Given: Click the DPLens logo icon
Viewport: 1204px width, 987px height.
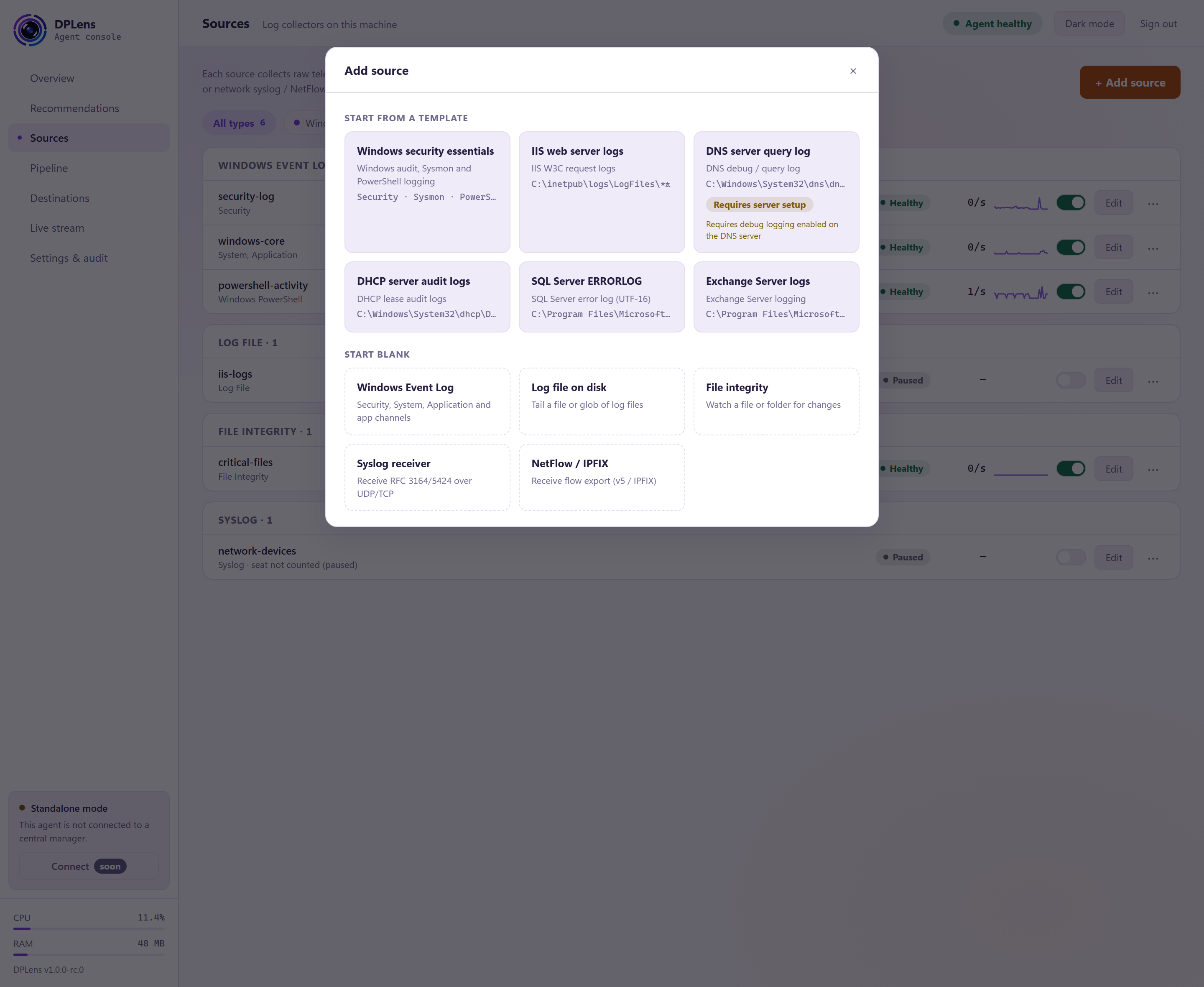Looking at the screenshot, I should click(30, 30).
